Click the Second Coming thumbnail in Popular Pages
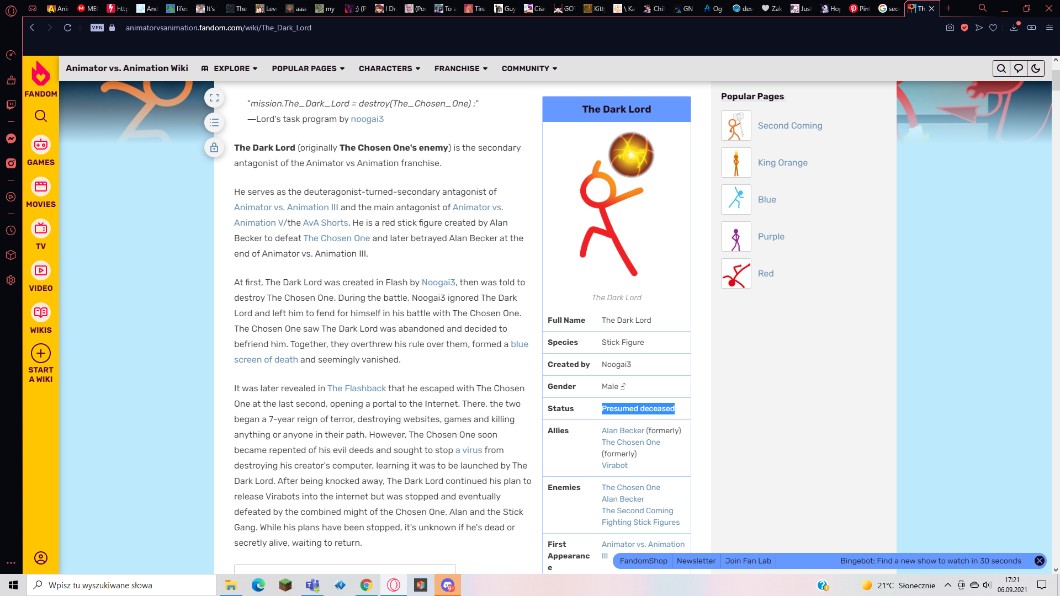This screenshot has height=596, width=1060. coord(736,126)
